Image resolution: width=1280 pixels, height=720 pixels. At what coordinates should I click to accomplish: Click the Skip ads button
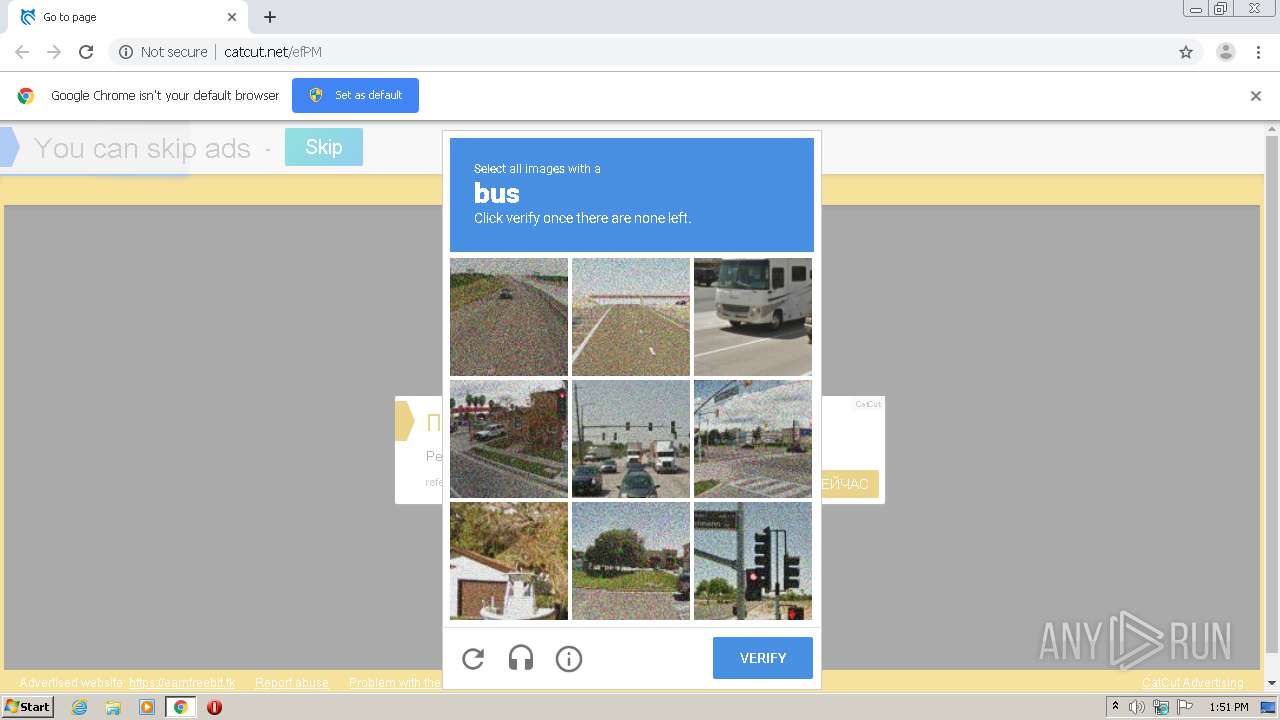coord(324,147)
